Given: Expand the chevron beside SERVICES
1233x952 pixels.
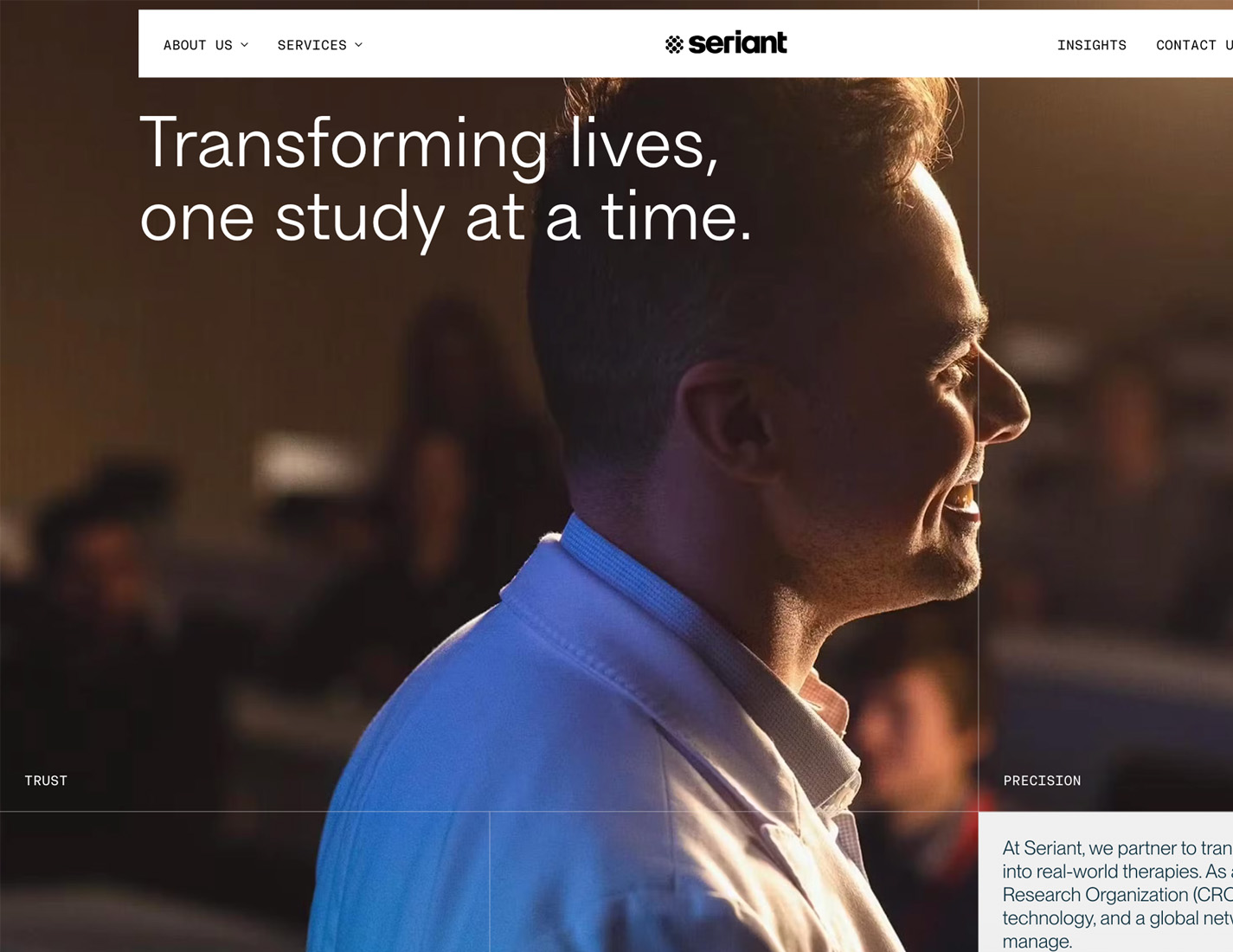Looking at the screenshot, I should click(x=359, y=45).
